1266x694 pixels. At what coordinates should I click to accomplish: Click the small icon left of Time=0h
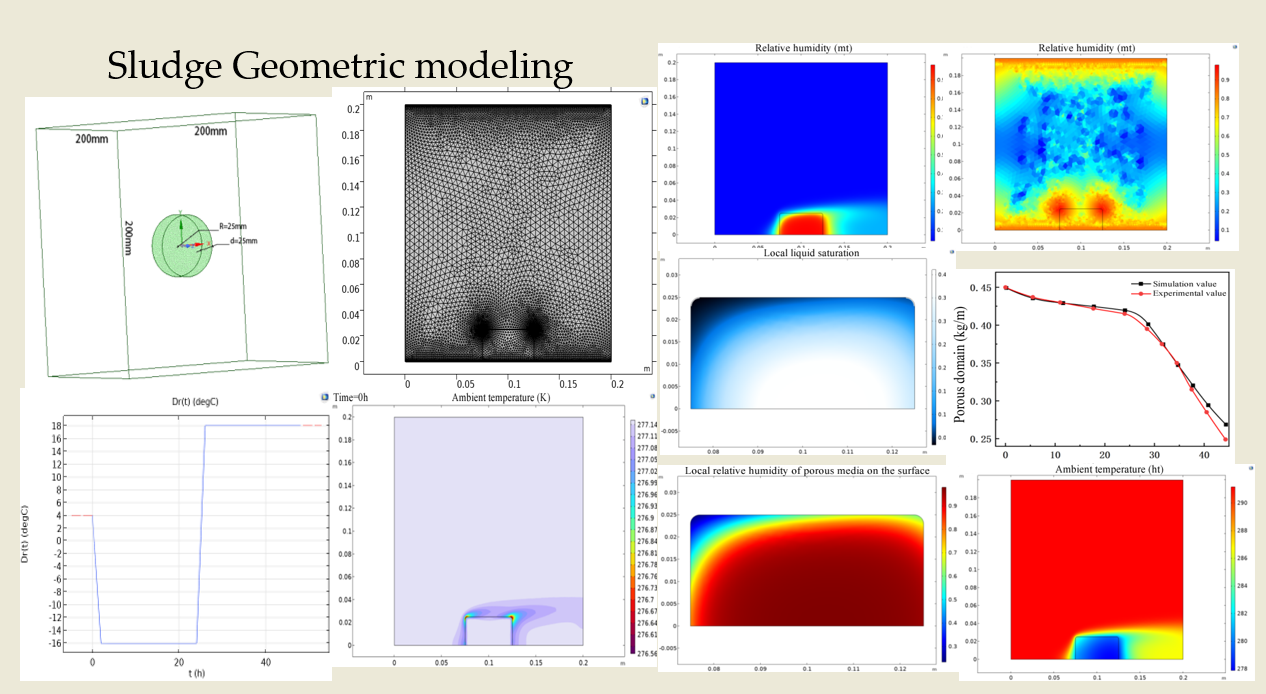click(325, 397)
